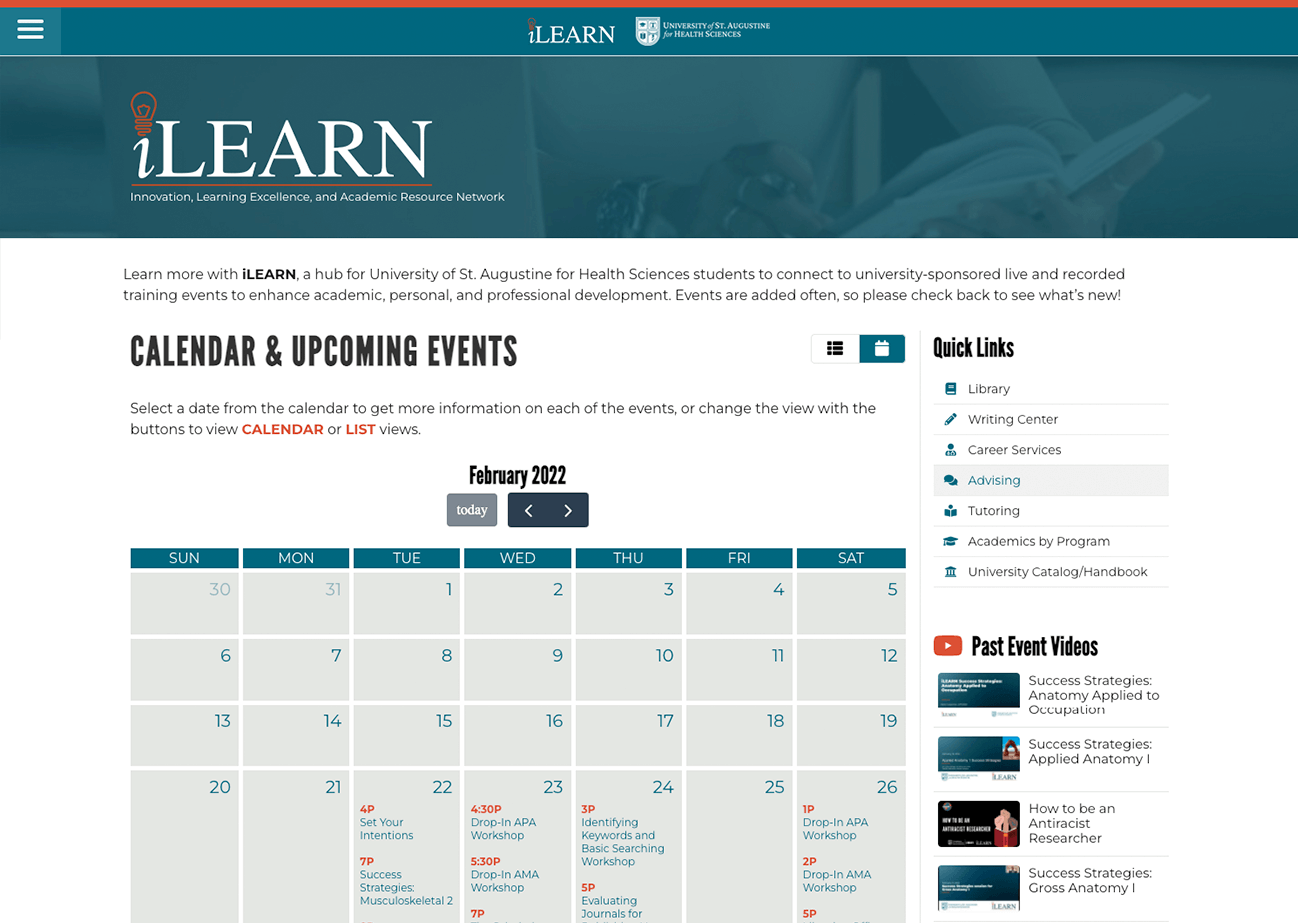
Task: Click the Library book icon
Action: pos(951,389)
